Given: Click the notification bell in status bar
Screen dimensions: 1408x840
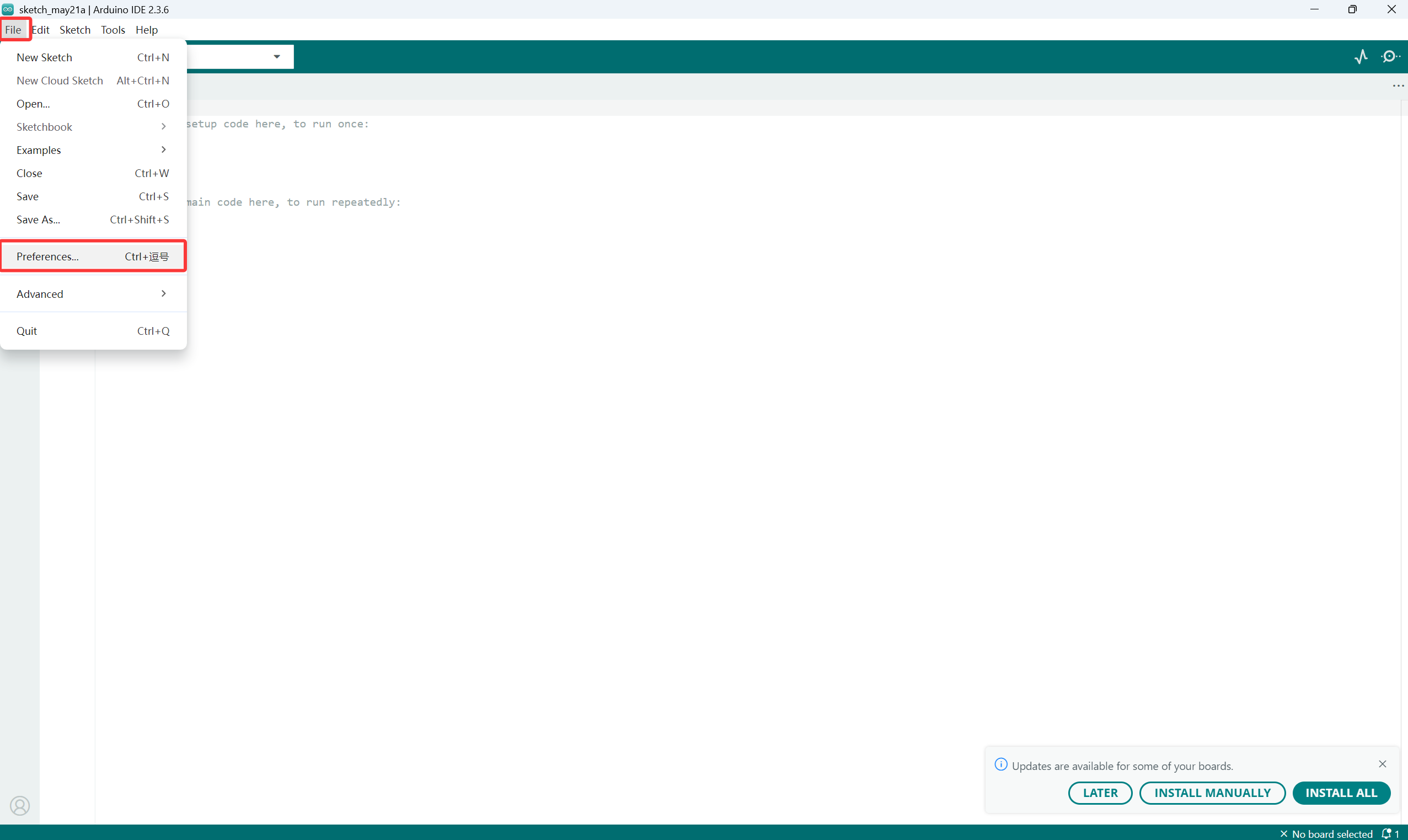Looking at the screenshot, I should (x=1387, y=833).
